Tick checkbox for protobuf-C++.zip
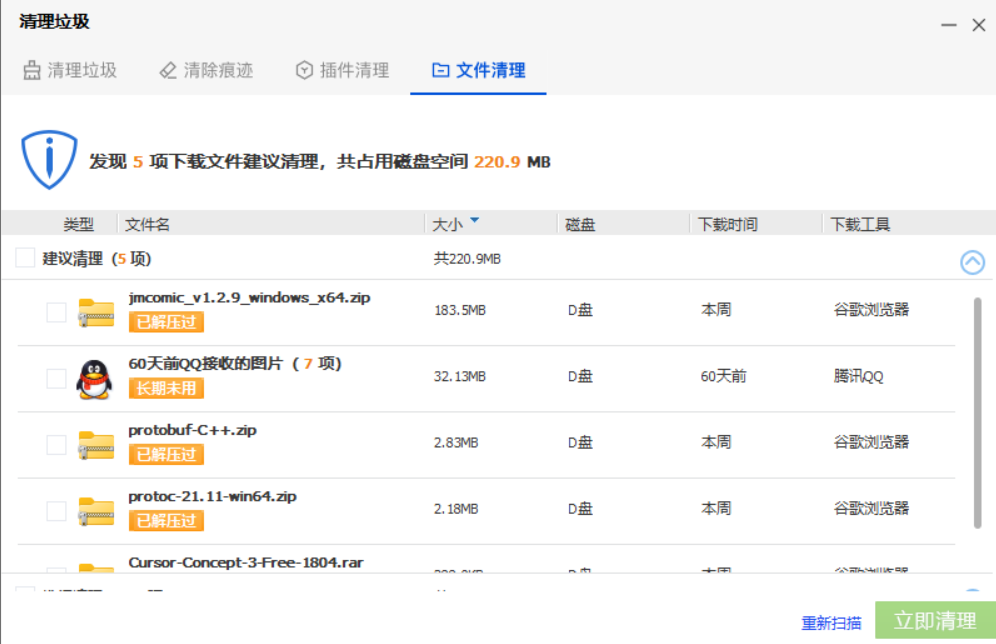Screen dimensions: 996x644 click(x=57, y=445)
